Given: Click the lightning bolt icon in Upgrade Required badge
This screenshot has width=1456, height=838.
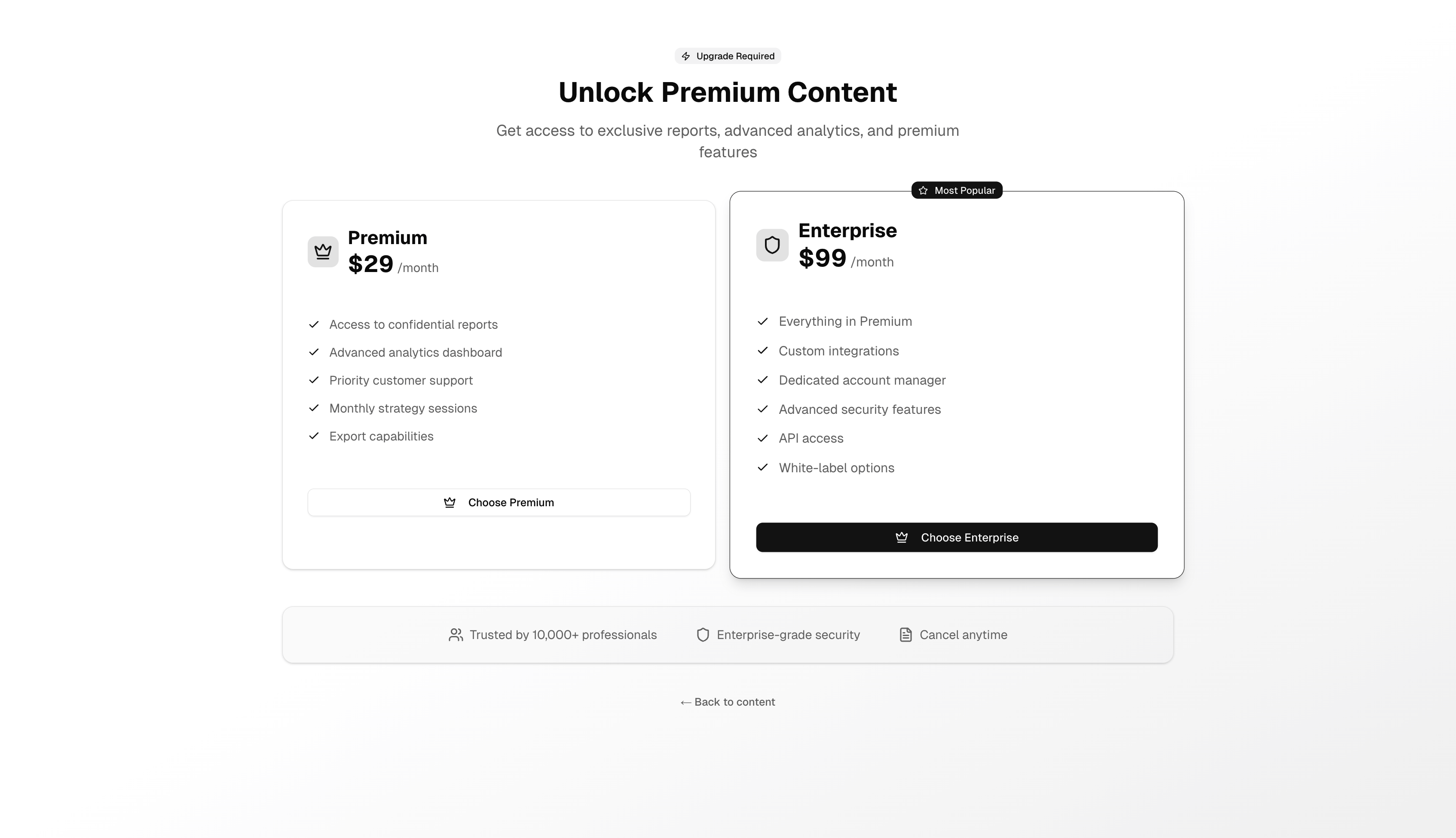Looking at the screenshot, I should [686, 56].
